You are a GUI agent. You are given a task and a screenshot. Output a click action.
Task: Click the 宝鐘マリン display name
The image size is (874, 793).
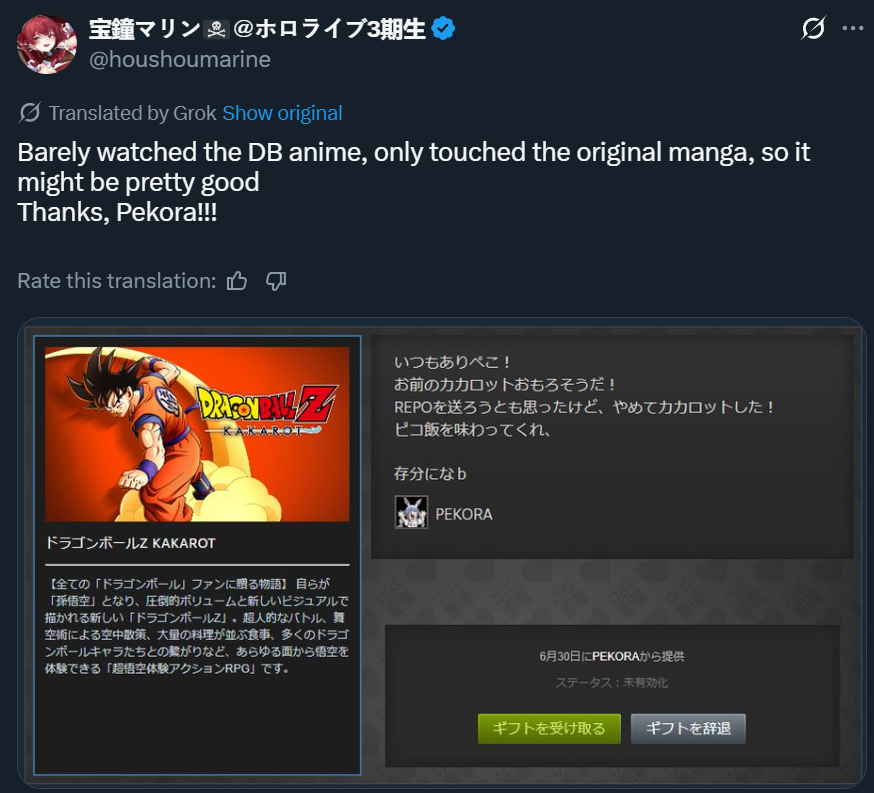(x=144, y=29)
